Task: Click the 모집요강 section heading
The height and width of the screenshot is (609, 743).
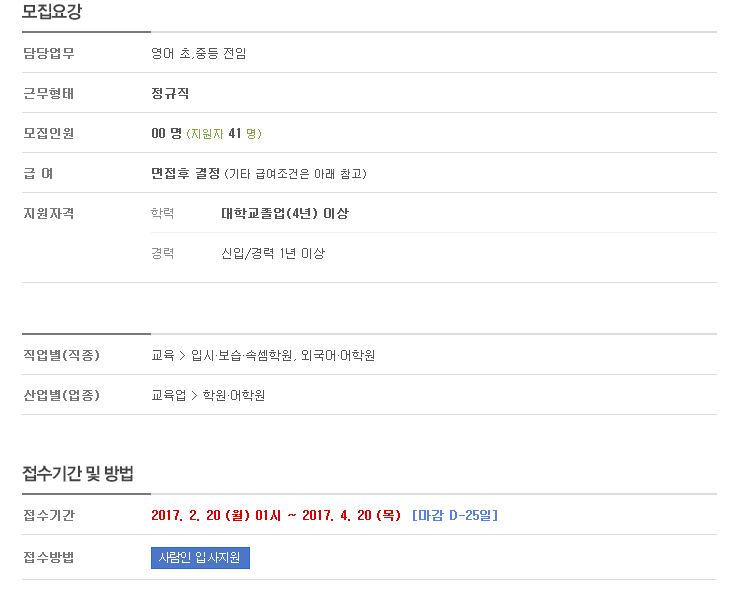Action: (x=52, y=11)
